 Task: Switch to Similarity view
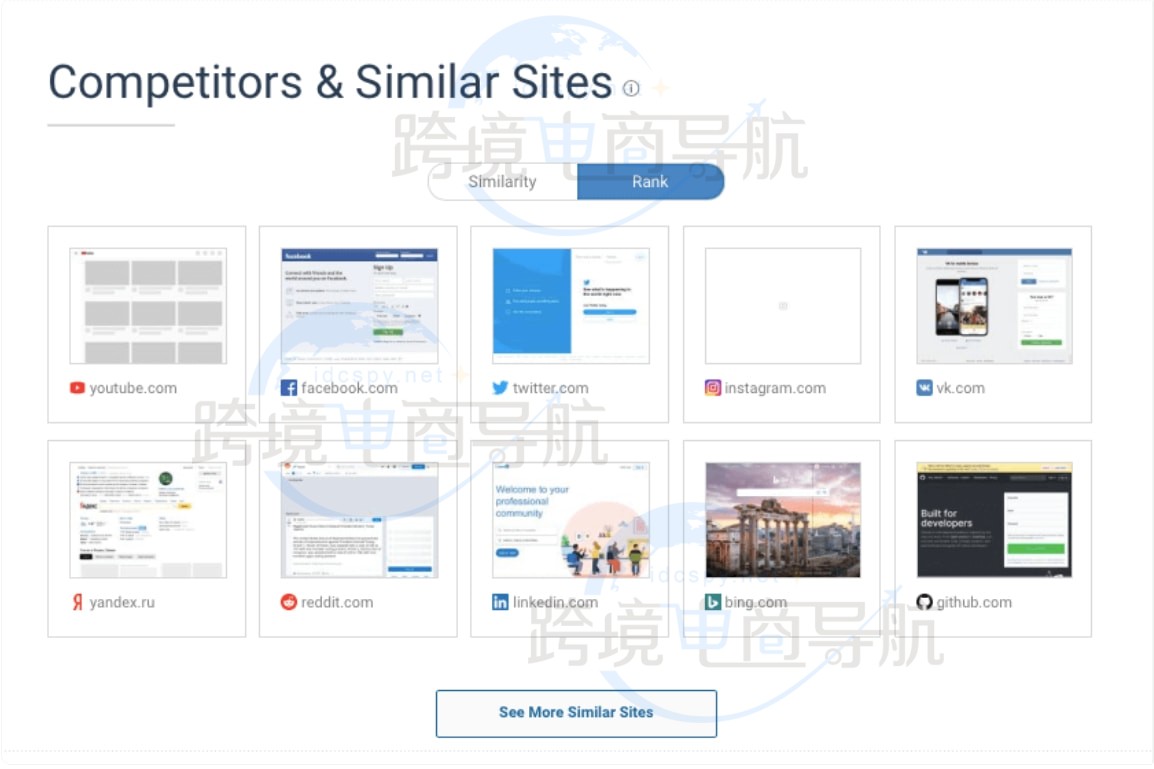(x=502, y=182)
